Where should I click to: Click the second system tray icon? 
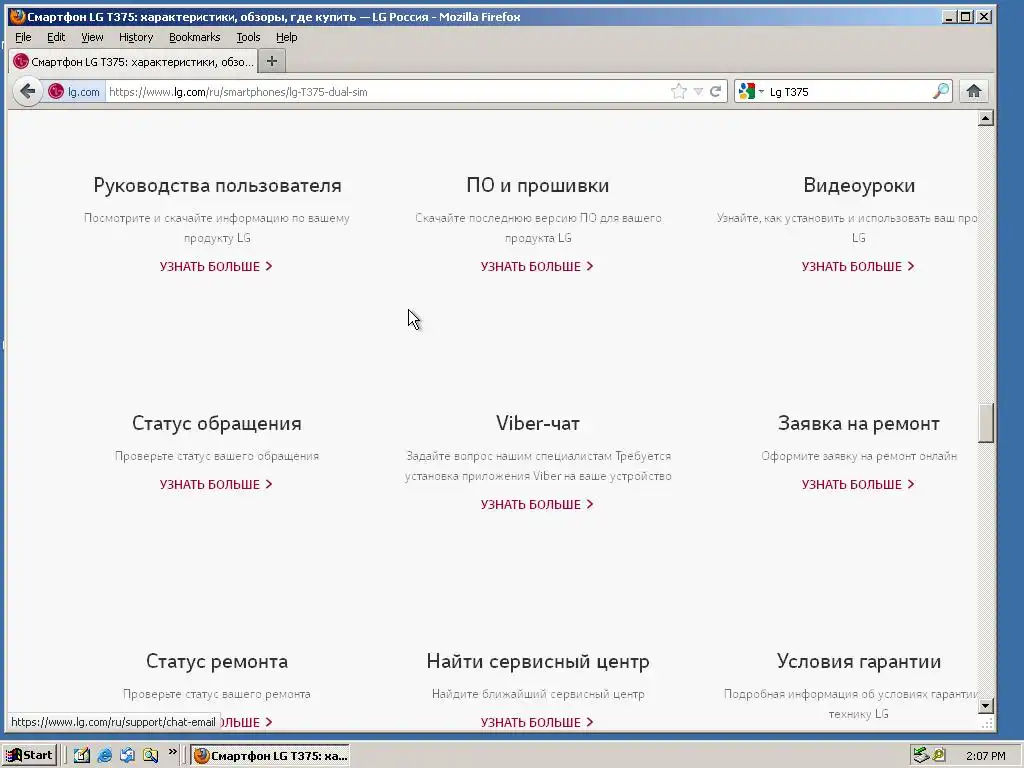point(938,755)
